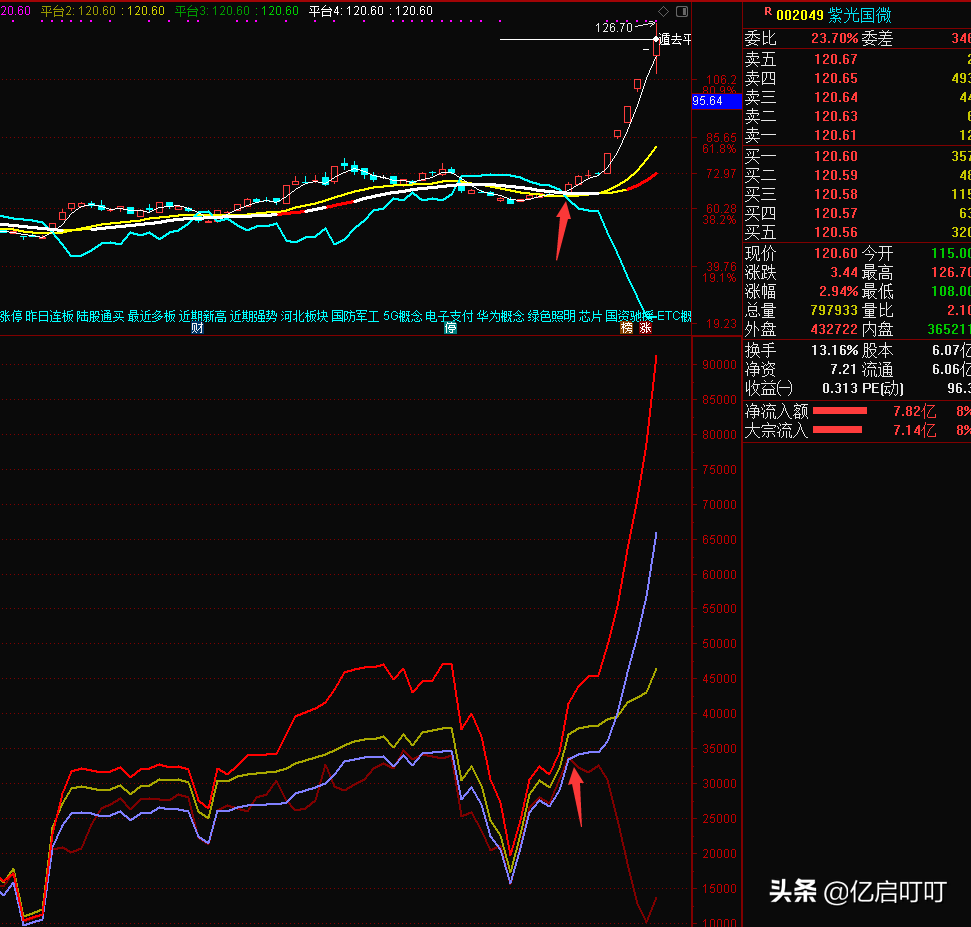This screenshot has height=927, width=971.
Task: Open the 榜 badge under the candlesticks
Action: point(627,328)
